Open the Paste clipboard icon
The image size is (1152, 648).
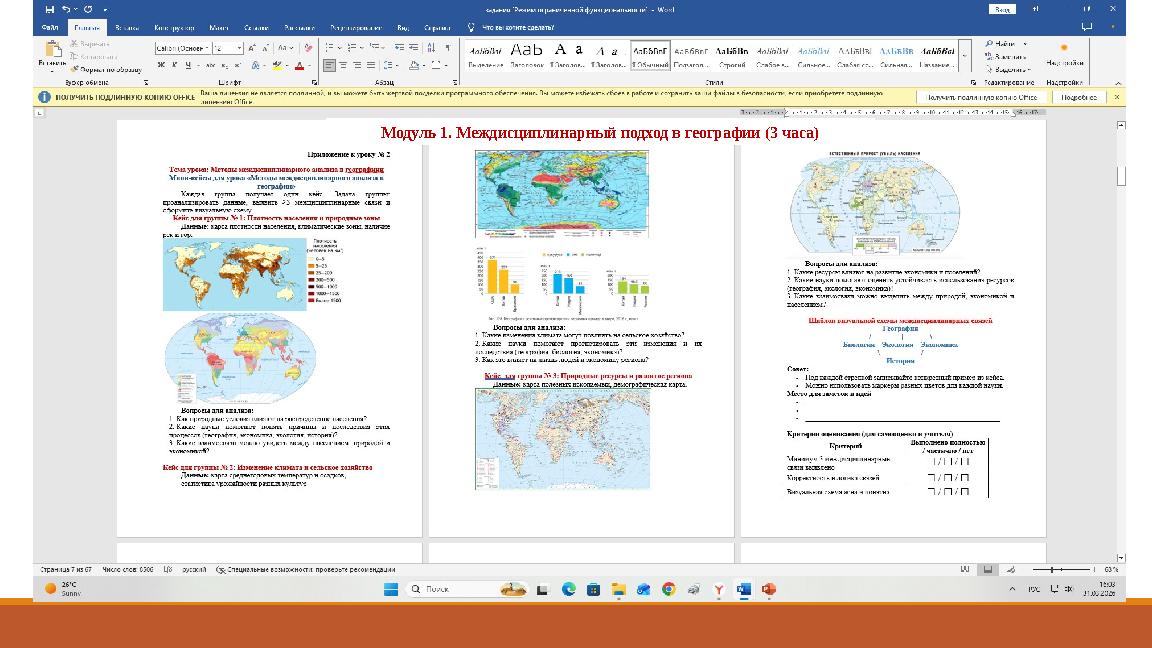[x=52, y=48]
